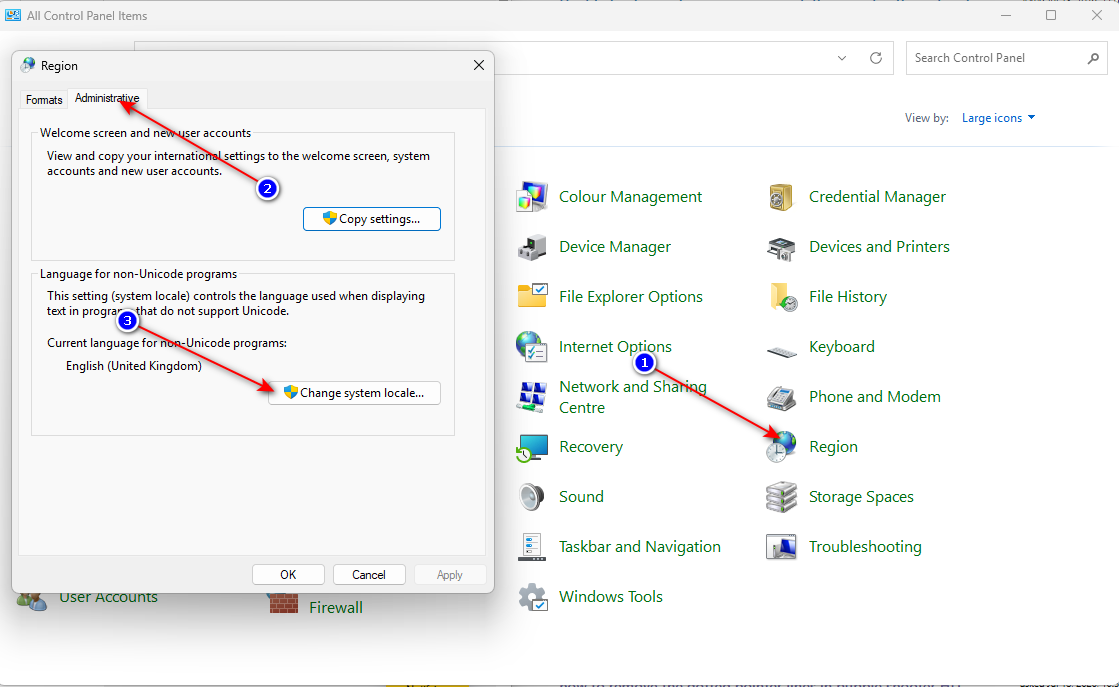Open the Region link
1119x687 pixels.
pyautogui.click(x=833, y=447)
